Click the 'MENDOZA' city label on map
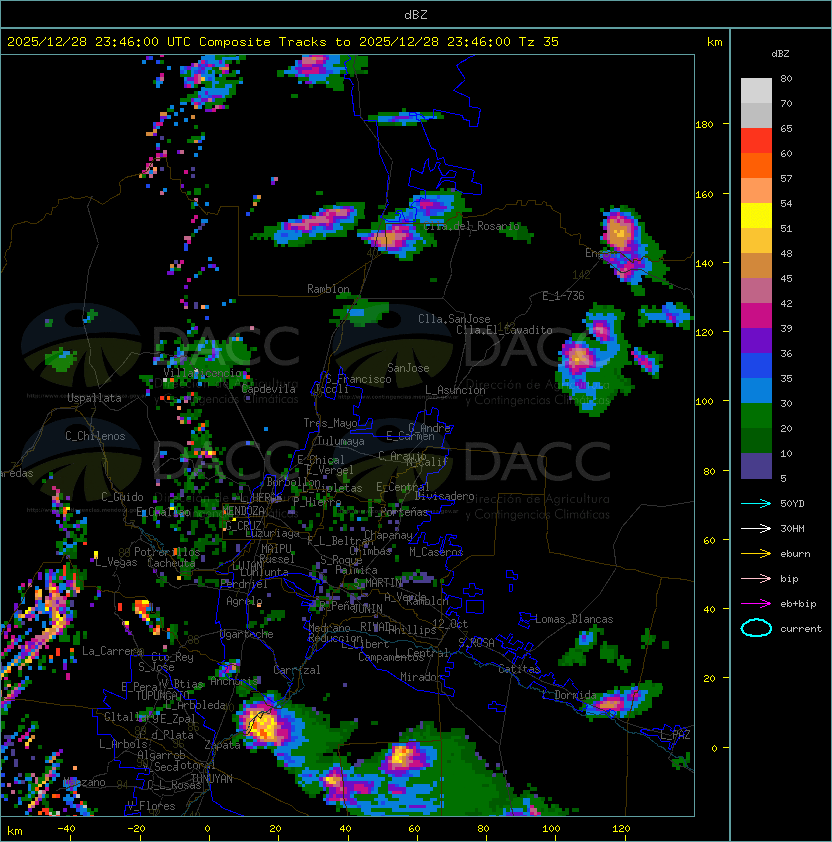The width and height of the screenshot is (832, 842). (x=243, y=510)
